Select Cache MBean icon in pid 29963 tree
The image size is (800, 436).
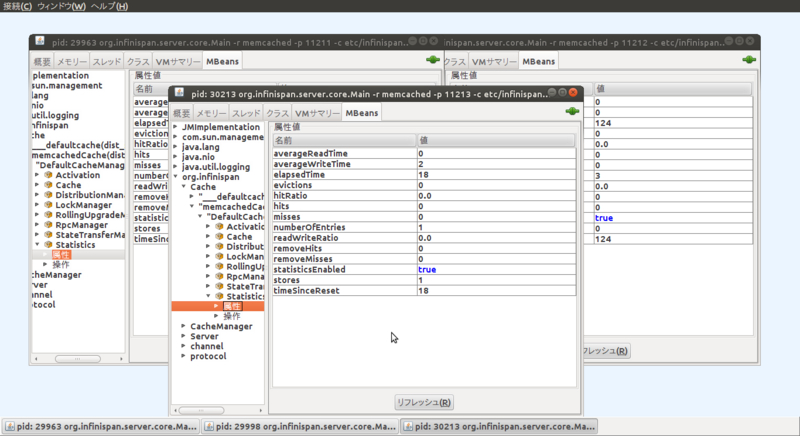coord(48,185)
